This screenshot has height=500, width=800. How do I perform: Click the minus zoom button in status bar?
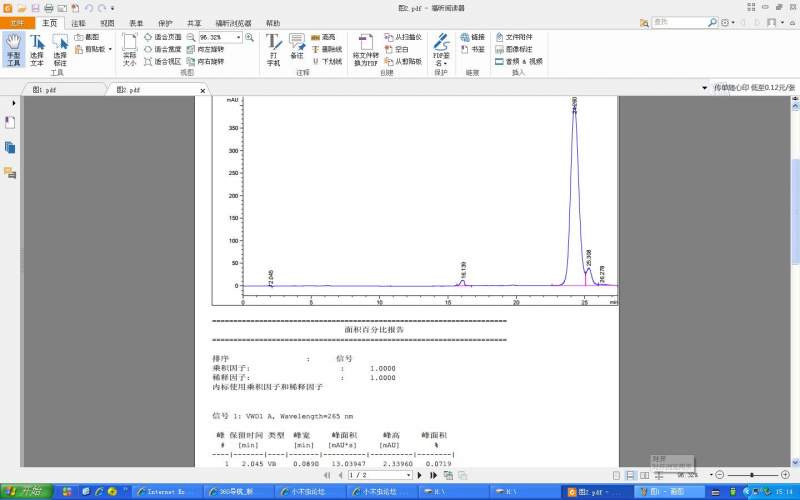pyautogui.click(x=719, y=475)
